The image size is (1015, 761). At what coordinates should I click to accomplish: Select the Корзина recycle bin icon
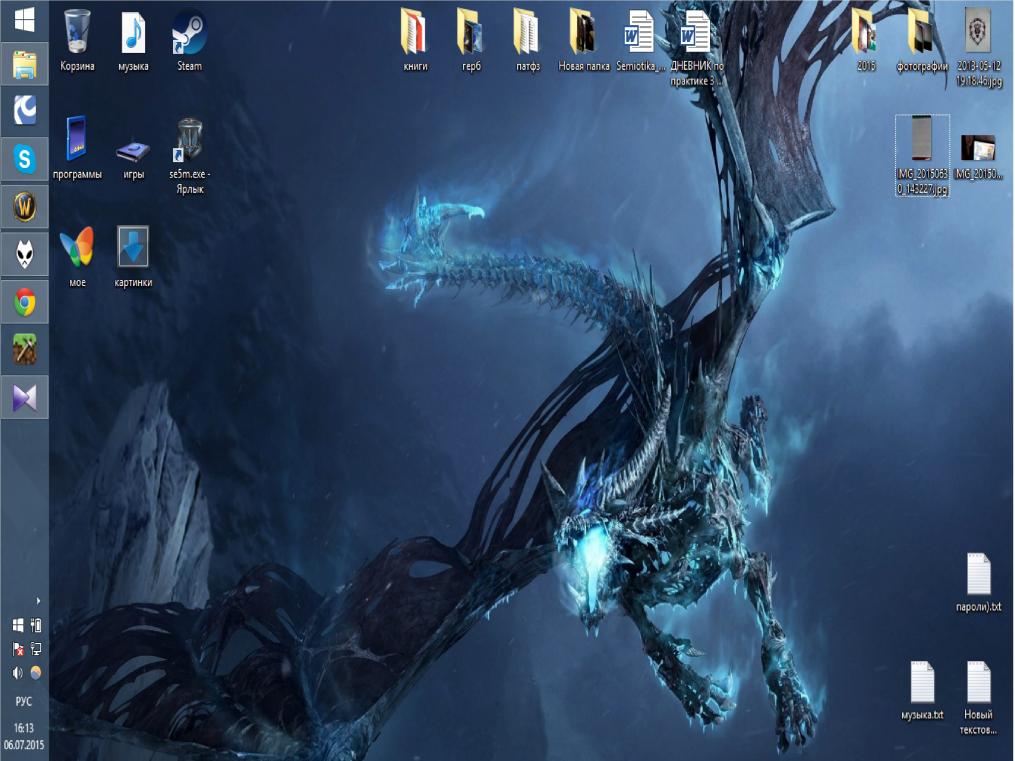click(x=77, y=38)
